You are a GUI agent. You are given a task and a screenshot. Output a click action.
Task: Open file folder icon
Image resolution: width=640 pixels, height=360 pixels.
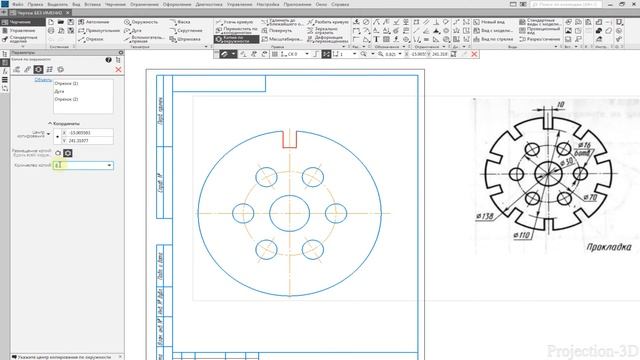point(61,22)
